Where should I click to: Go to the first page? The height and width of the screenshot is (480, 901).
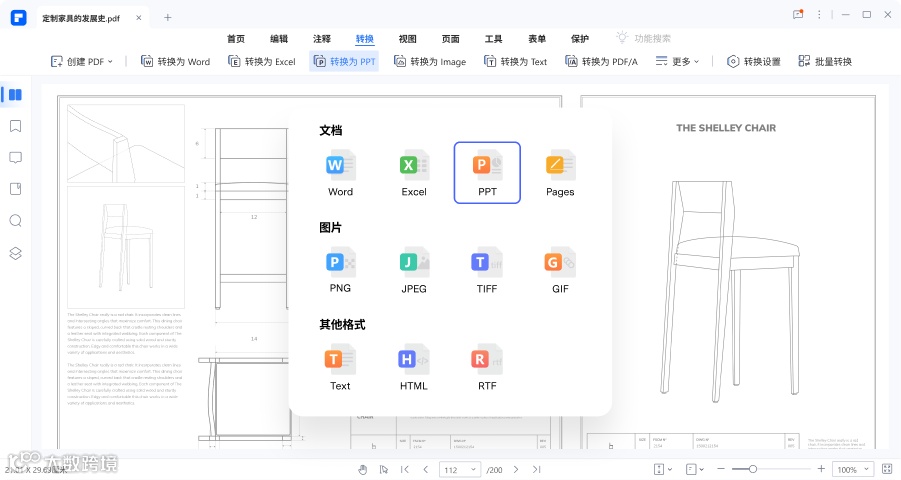tap(405, 470)
